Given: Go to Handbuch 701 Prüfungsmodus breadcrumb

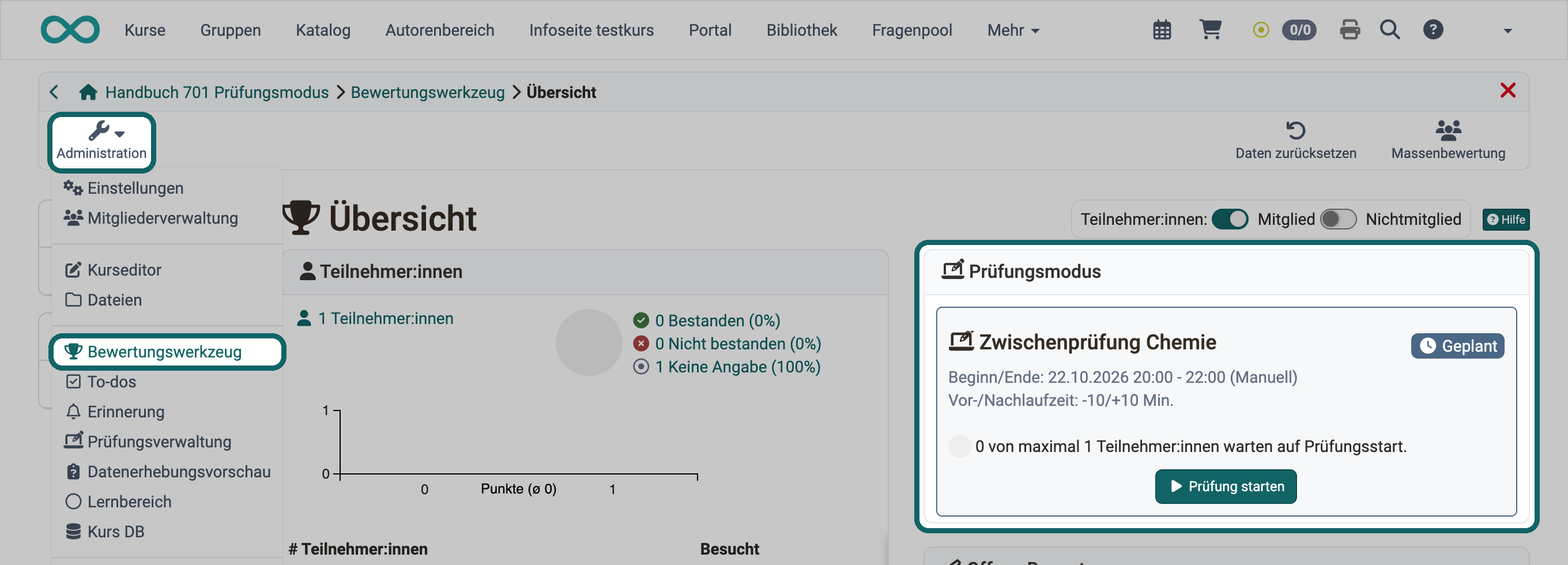Looking at the screenshot, I should coord(217,92).
